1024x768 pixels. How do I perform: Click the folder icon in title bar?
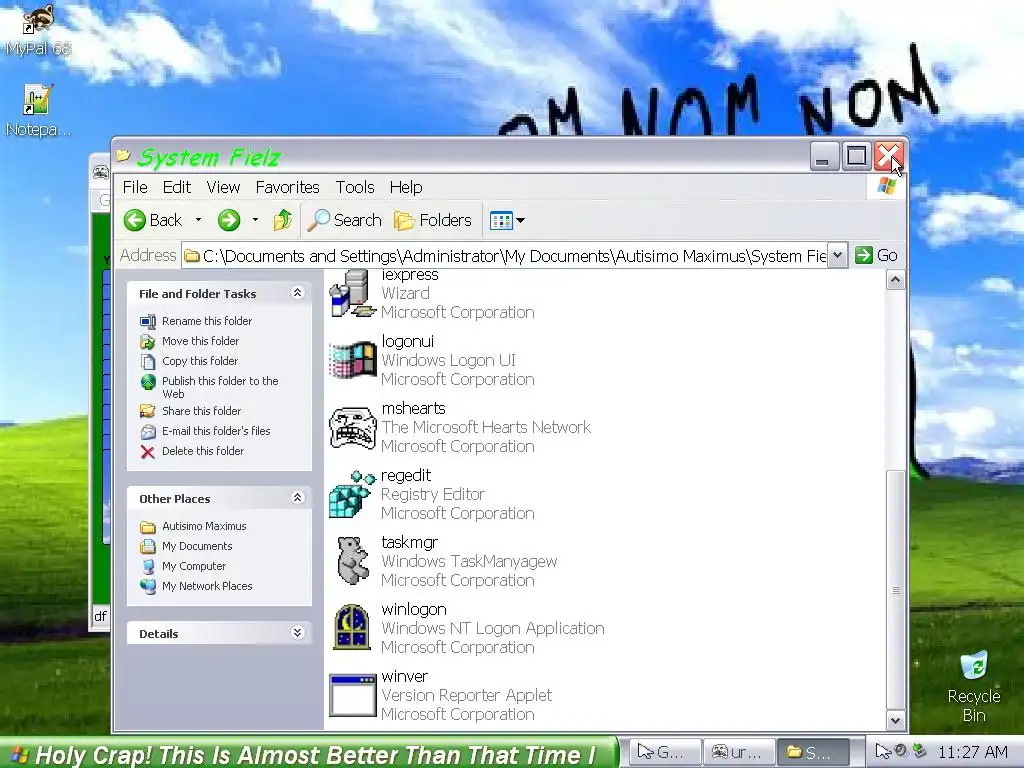[123, 155]
